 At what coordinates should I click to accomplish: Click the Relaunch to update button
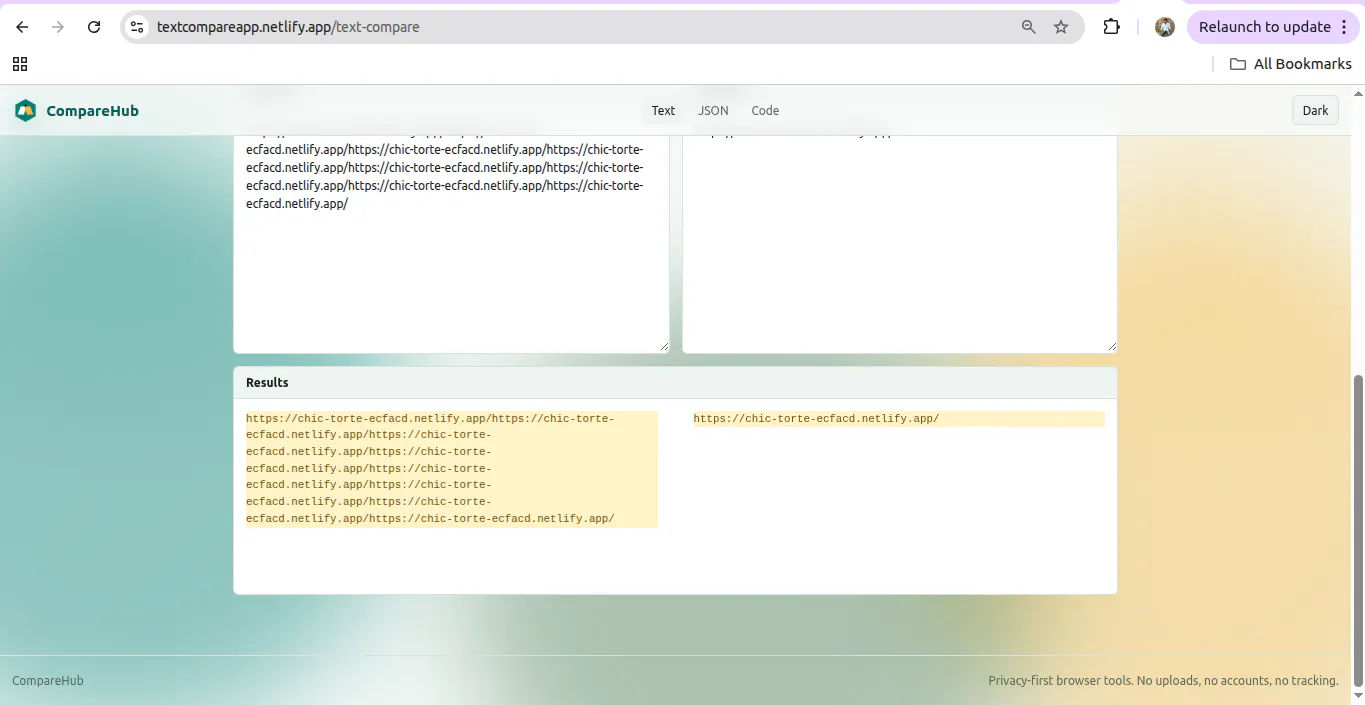tap(1264, 27)
